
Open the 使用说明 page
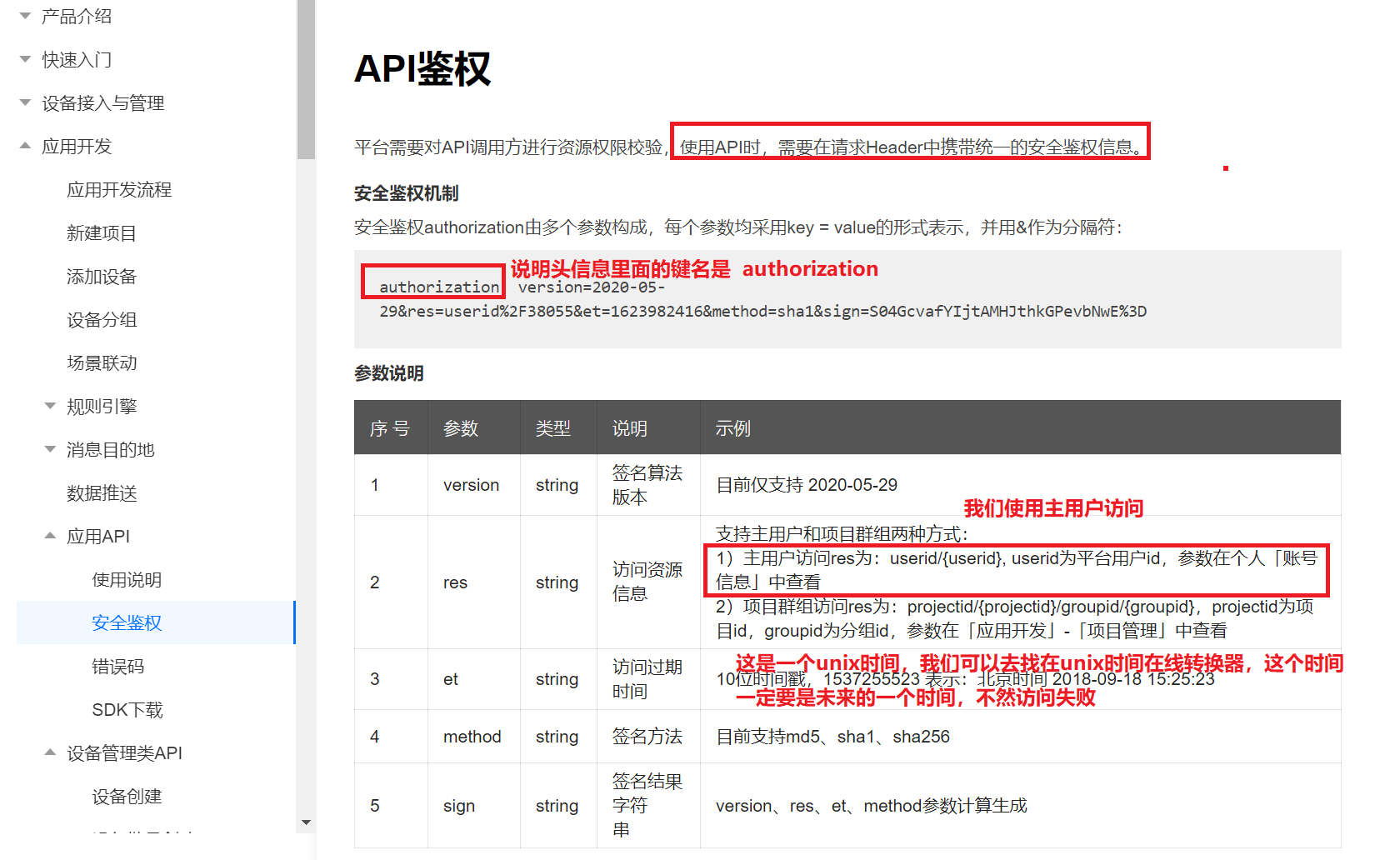click(x=127, y=580)
